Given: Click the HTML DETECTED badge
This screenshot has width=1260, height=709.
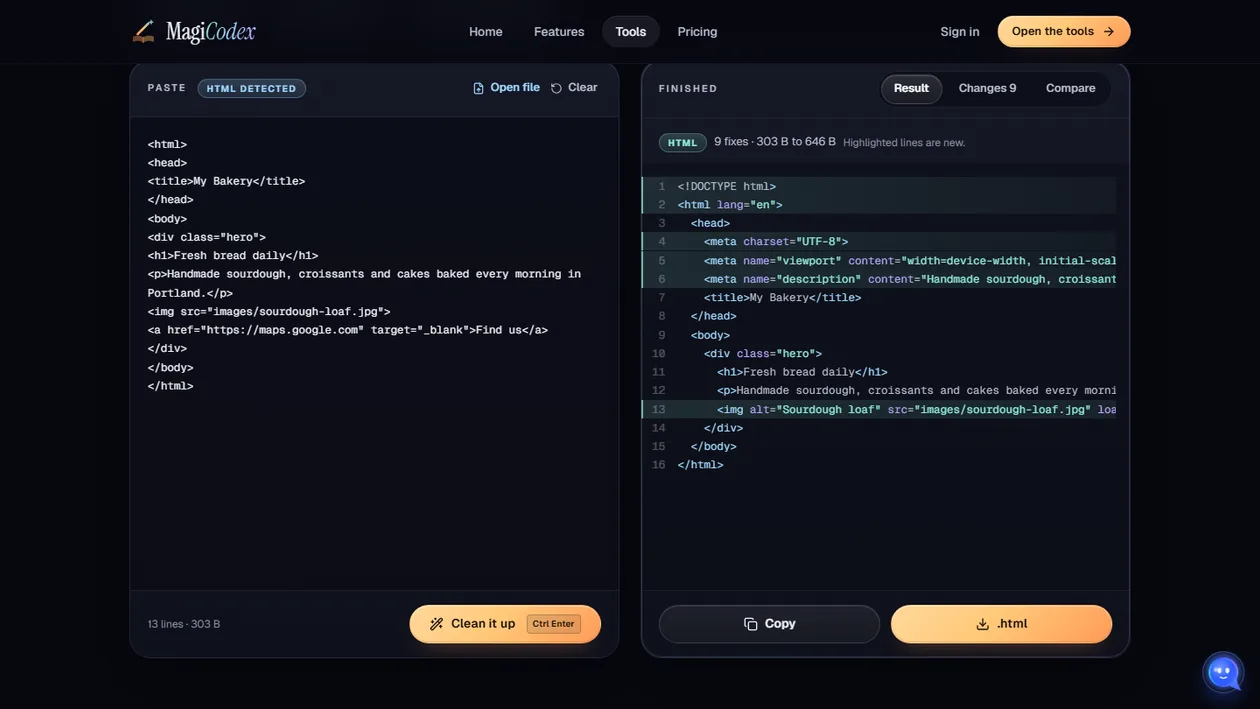Looking at the screenshot, I should point(251,88).
